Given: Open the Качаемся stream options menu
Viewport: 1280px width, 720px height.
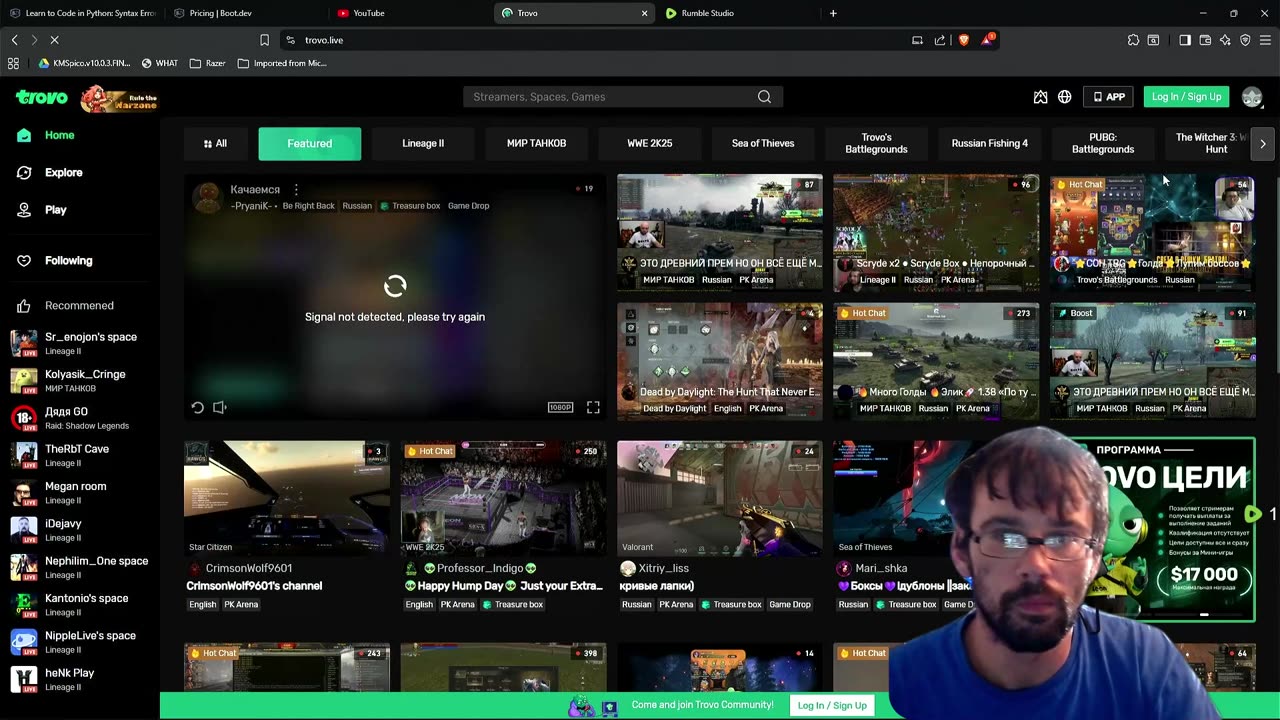Looking at the screenshot, I should click(296, 189).
